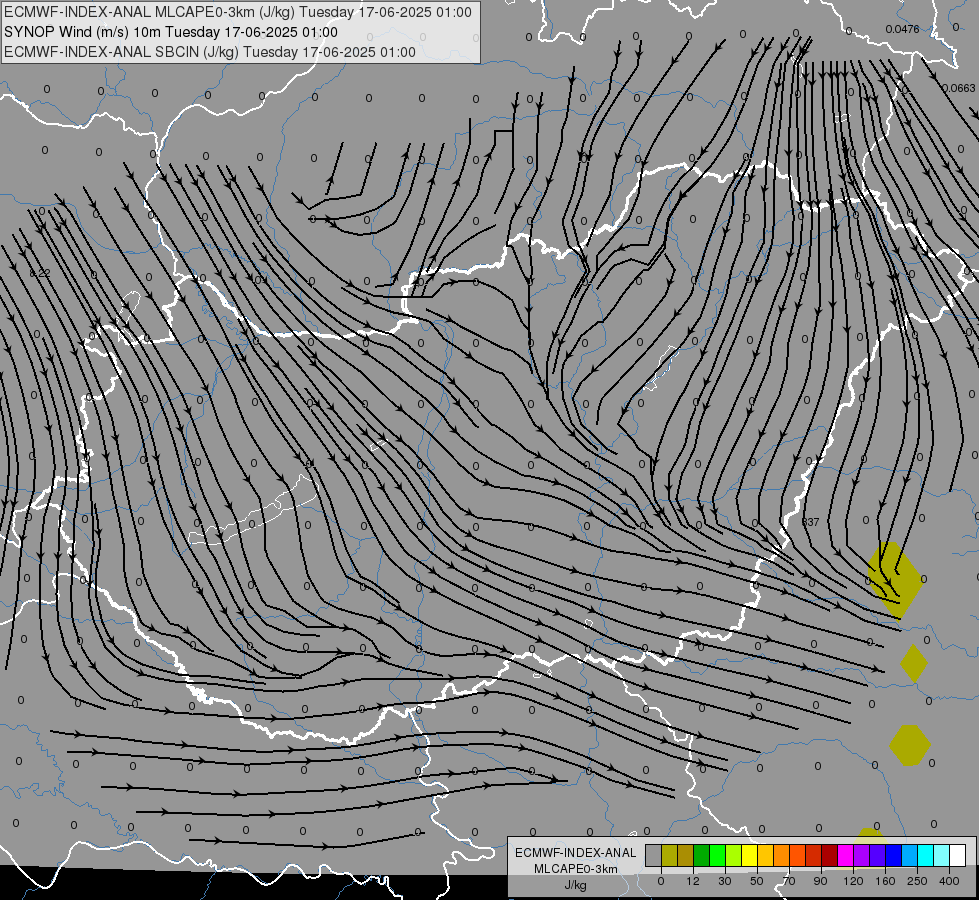Click the largest olive MLCAPE hexagon patch
The width and height of the screenshot is (979, 900).
895,580
